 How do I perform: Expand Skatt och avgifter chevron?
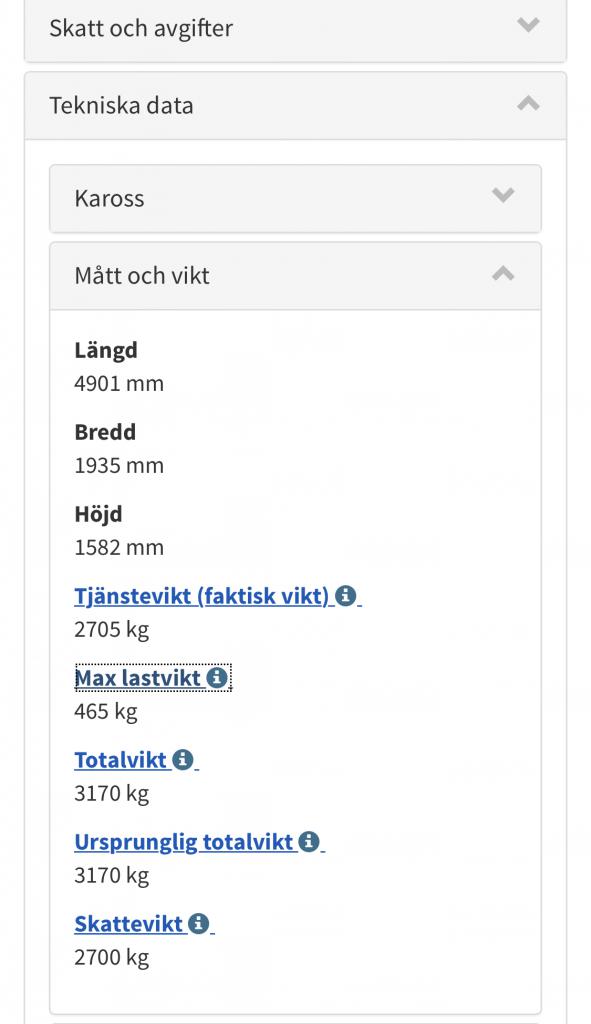(x=528, y=25)
